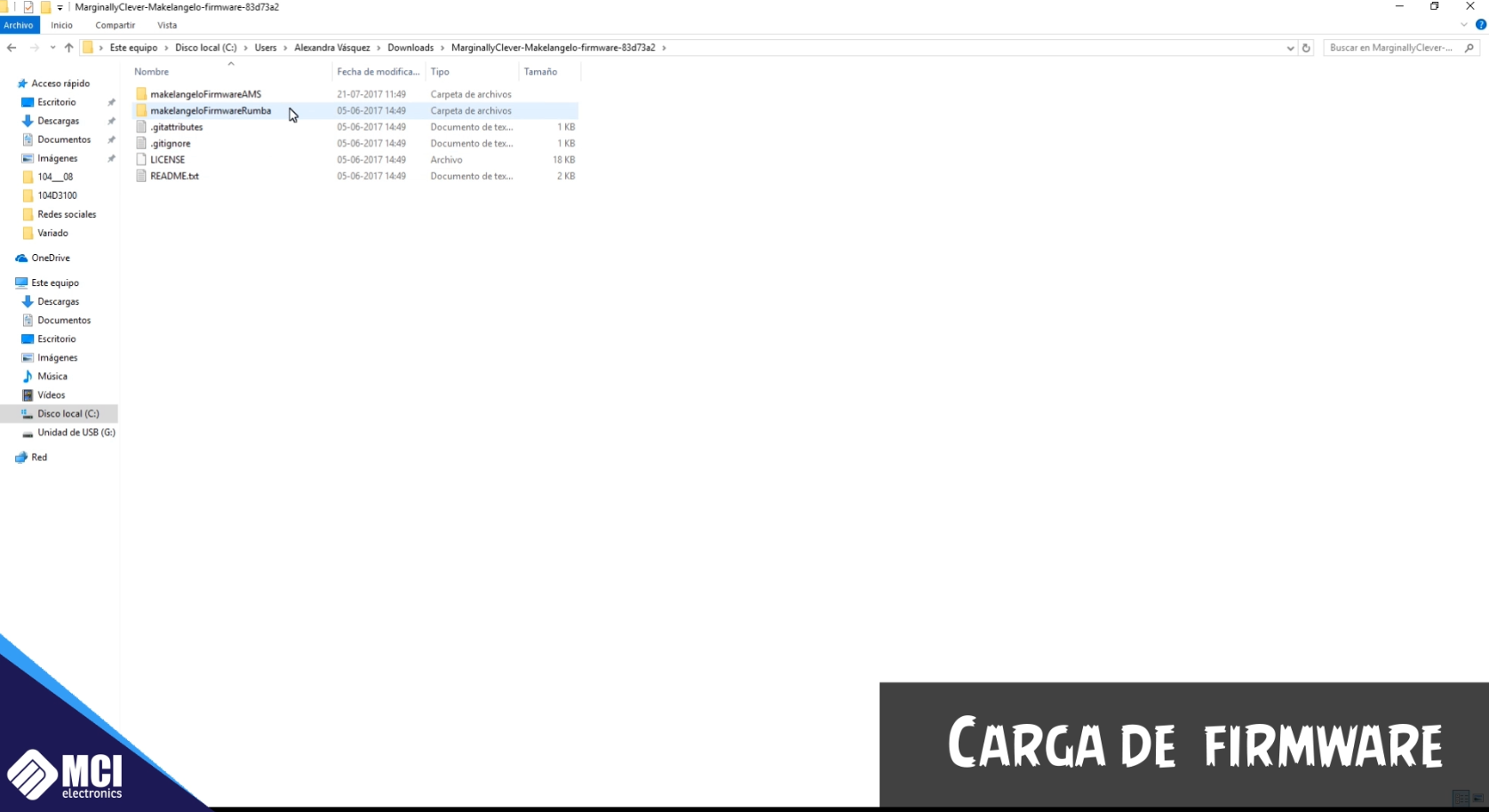Select Este equipo in navigation pane
1489x812 pixels.
tap(55, 283)
